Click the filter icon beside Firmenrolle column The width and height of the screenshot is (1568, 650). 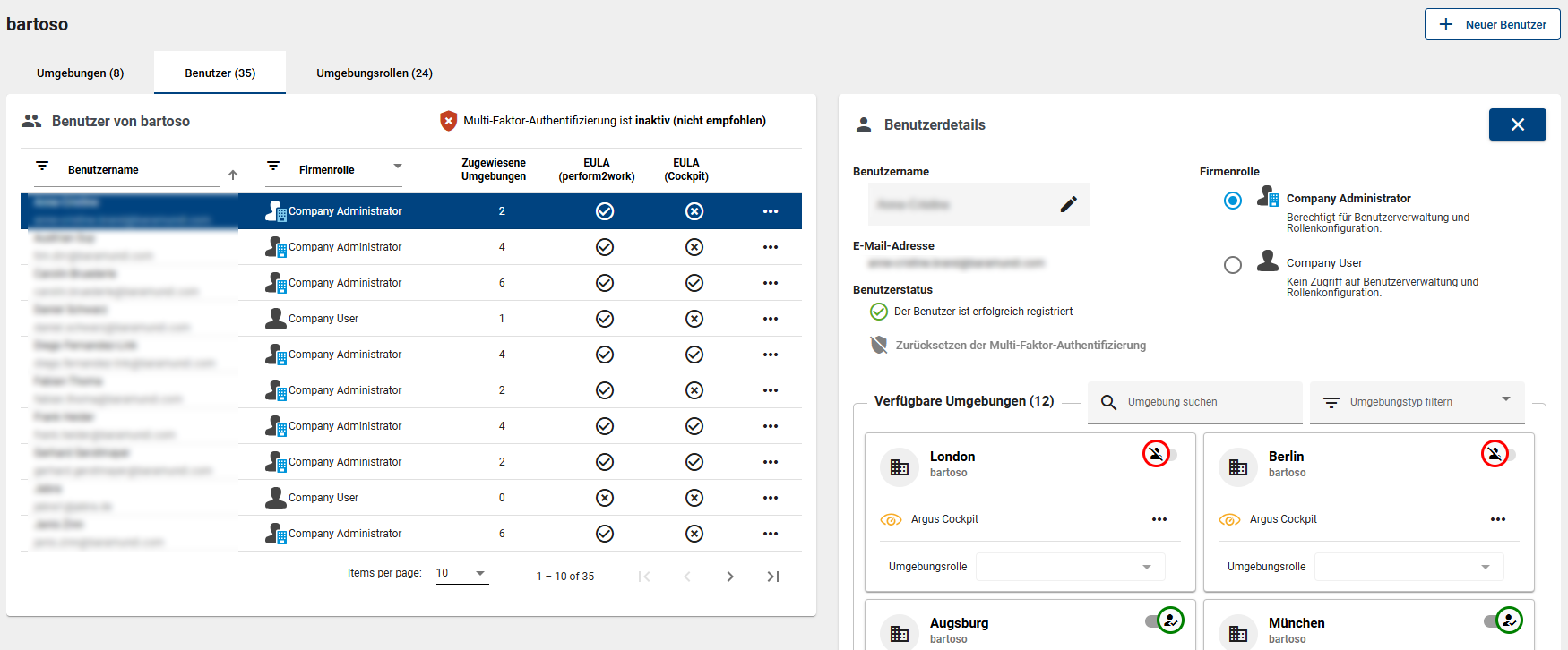coord(273,167)
